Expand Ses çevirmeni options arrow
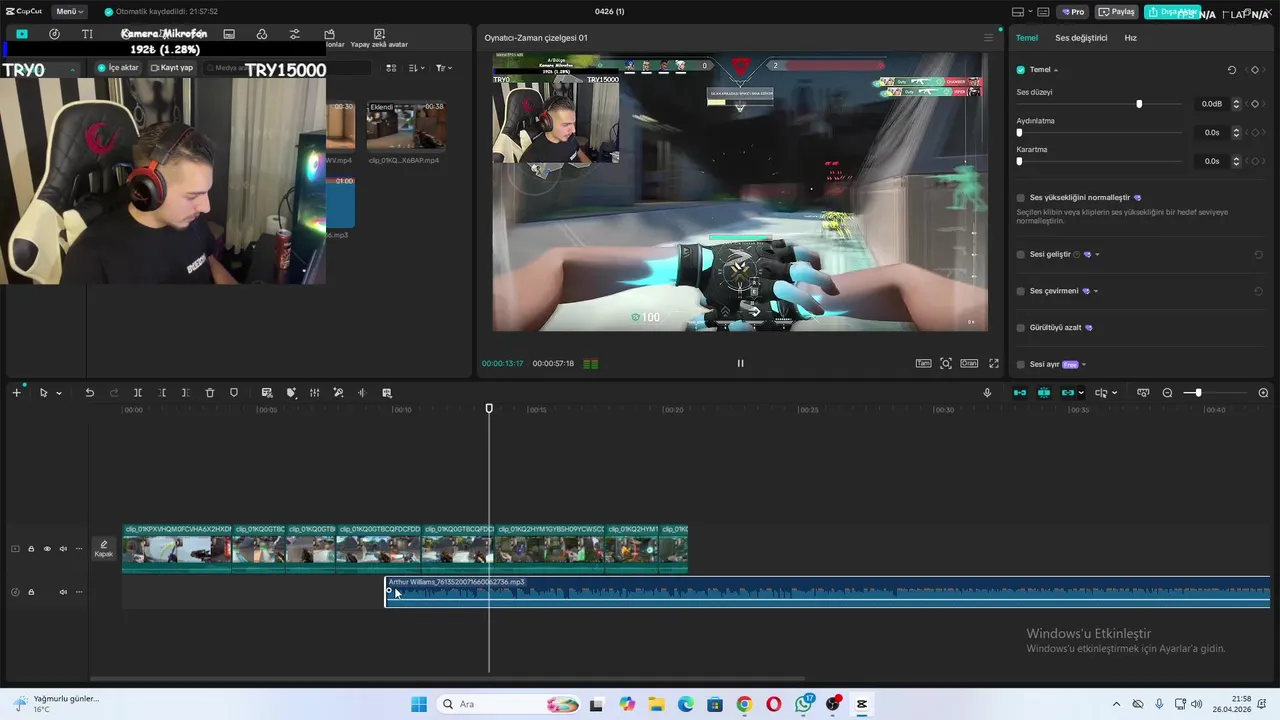The image size is (1280, 720). (1096, 291)
